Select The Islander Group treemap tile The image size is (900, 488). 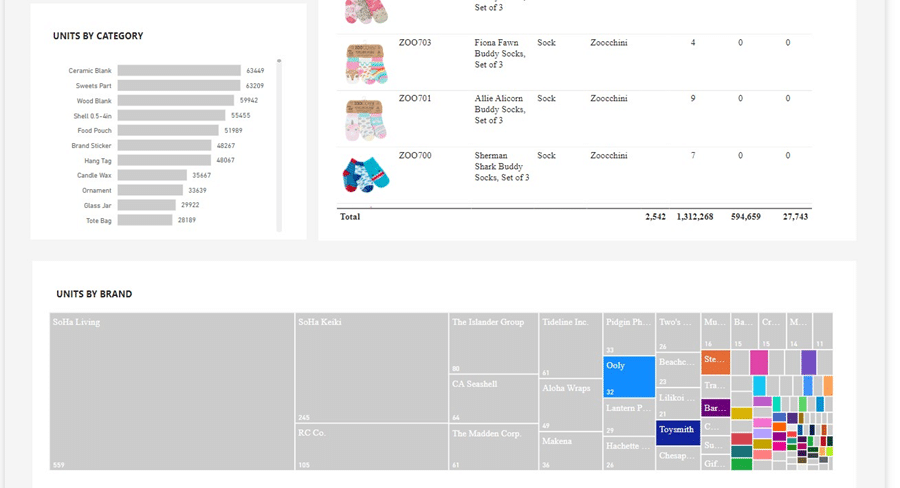[x=494, y=343]
